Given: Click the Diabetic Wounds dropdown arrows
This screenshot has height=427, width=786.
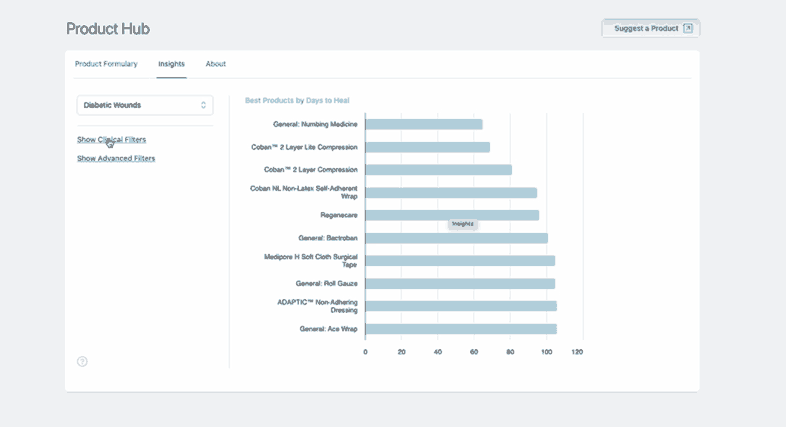Looking at the screenshot, I should coord(203,104).
